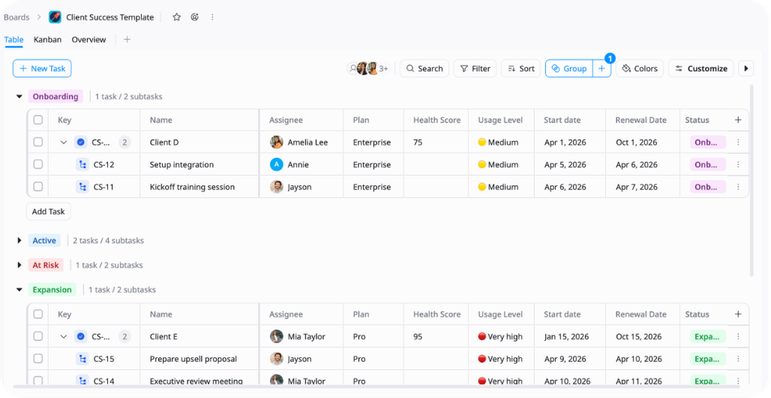Open row menu for Client D
Image resolution: width=771 pixels, height=398 pixels.
pos(738,142)
